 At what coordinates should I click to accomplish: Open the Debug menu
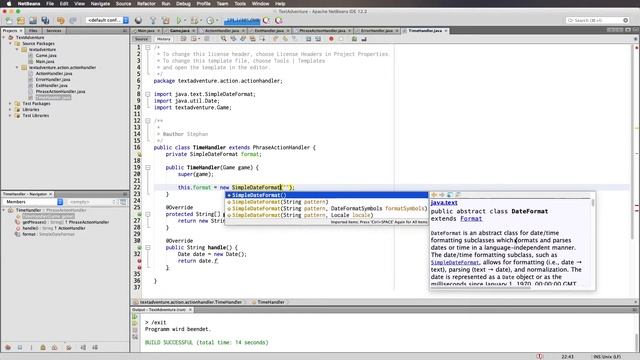[183, 4]
